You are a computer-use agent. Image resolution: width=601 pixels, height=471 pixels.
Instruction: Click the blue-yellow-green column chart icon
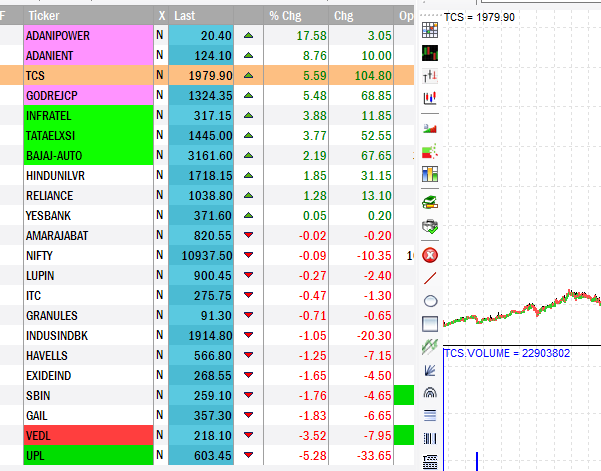tap(430, 174)
